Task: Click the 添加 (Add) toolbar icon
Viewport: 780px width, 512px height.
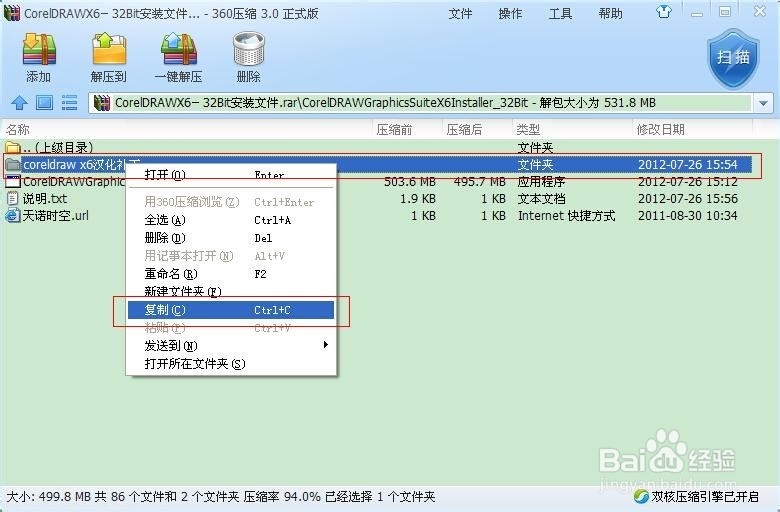Action: (x=39, y=50)
